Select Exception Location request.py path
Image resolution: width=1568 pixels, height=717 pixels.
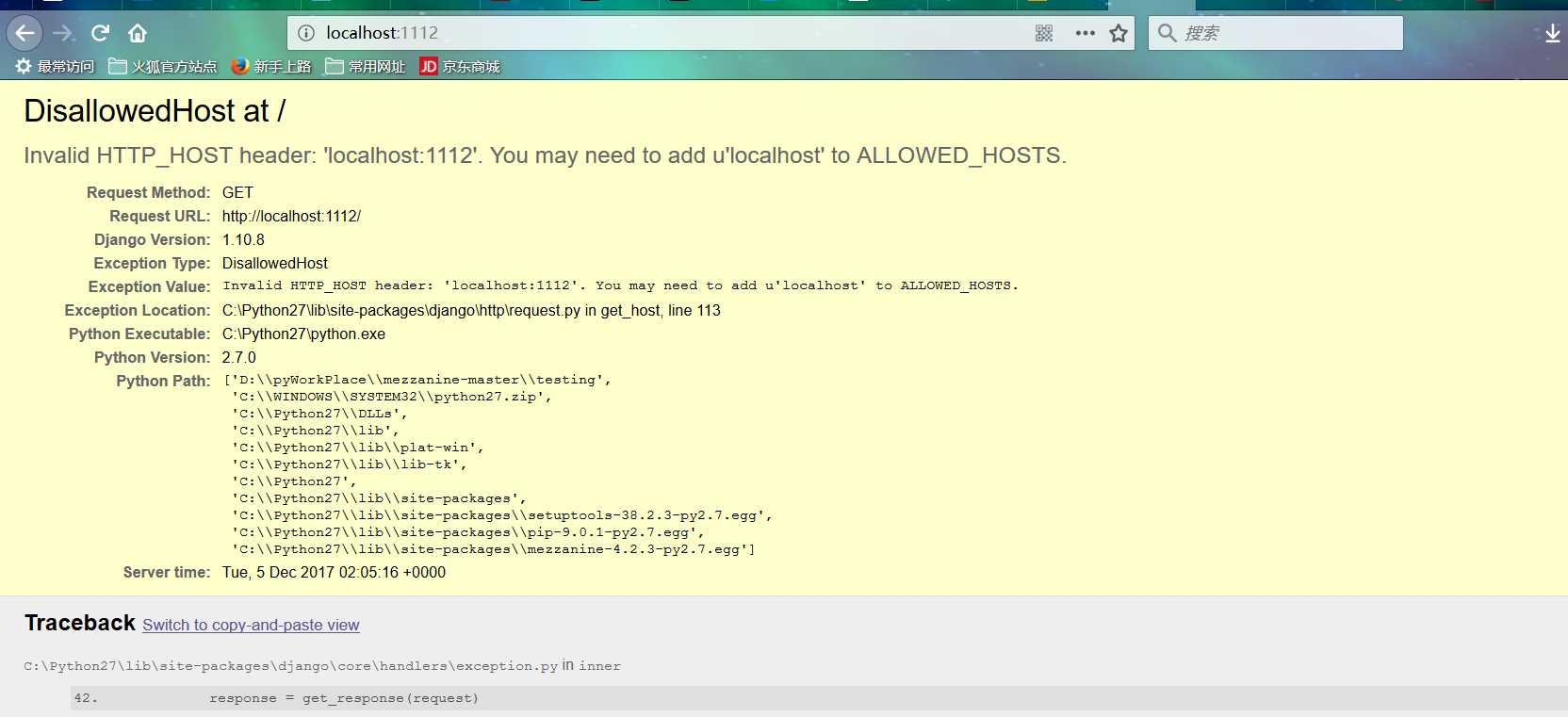tap(471, 310)
